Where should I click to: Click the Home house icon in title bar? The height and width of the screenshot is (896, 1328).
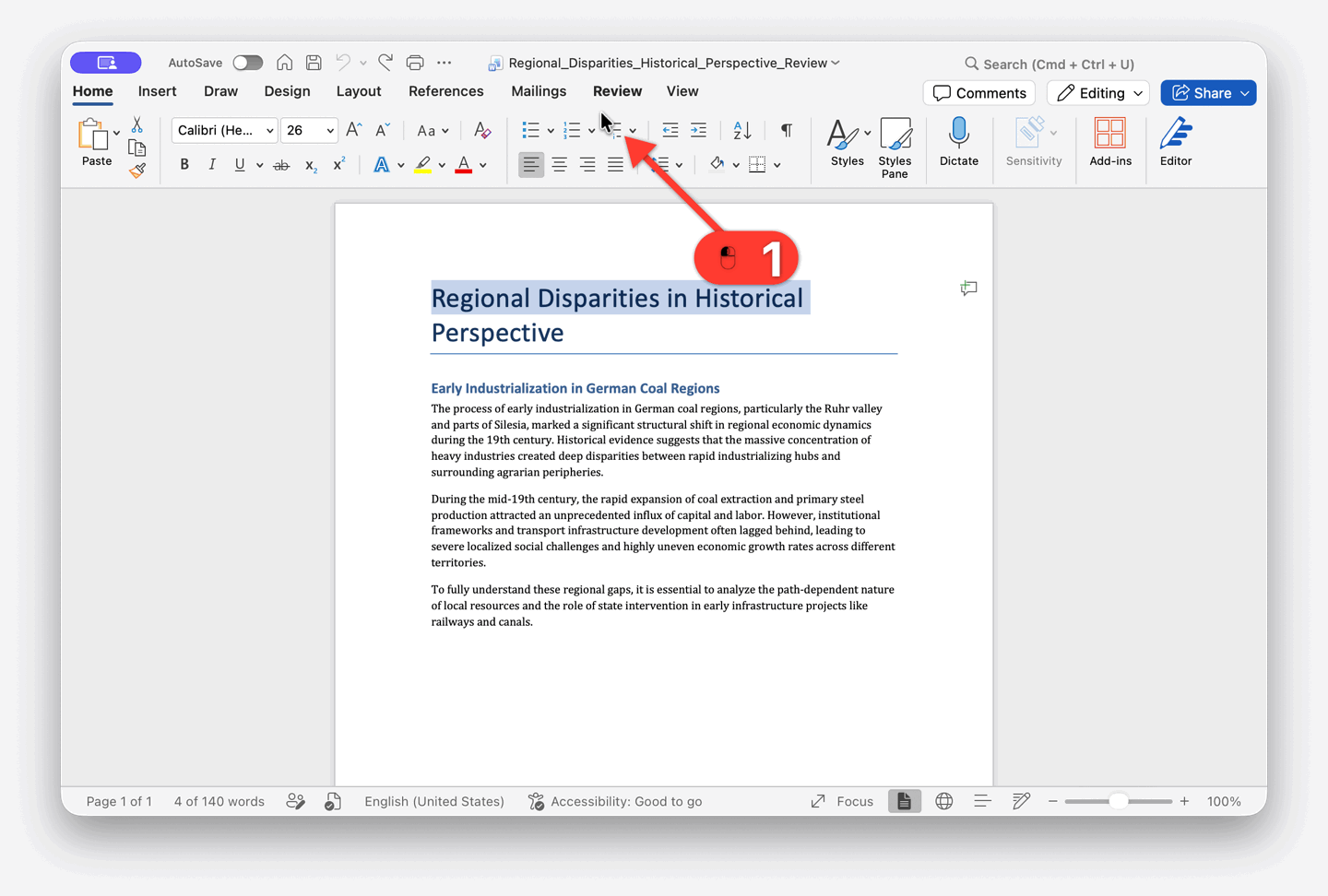[285, 63]
